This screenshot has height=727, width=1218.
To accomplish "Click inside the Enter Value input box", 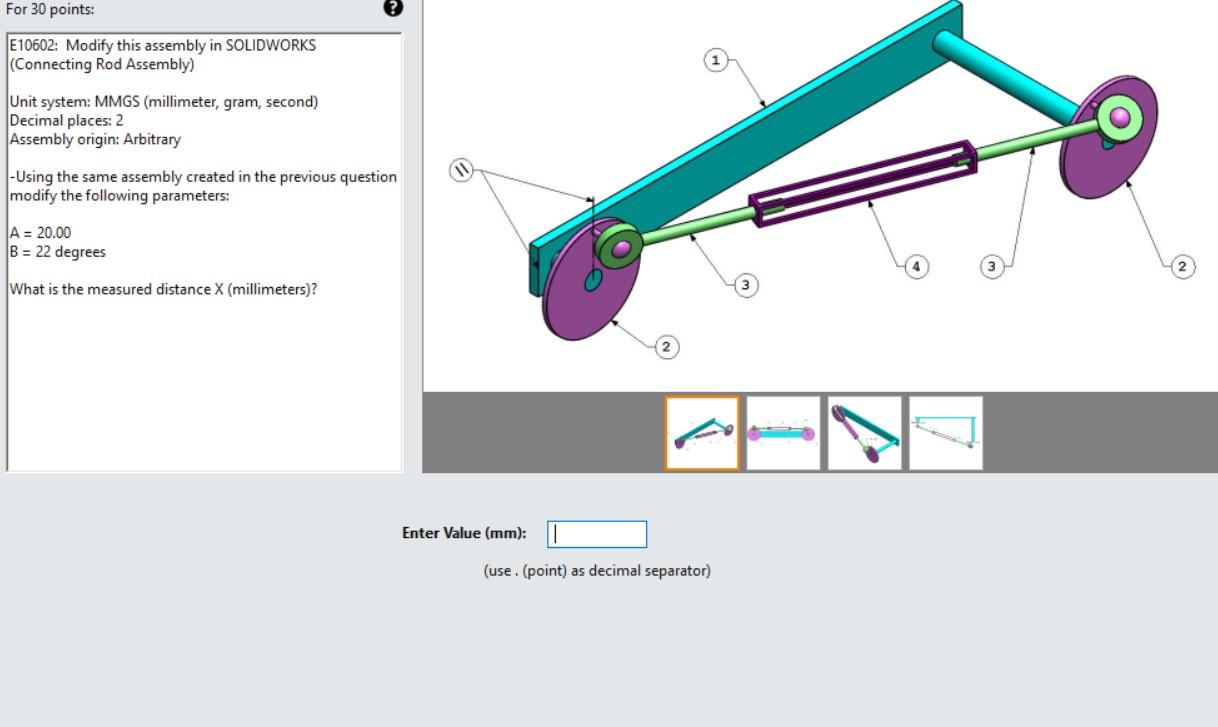I will click(x=597, y=534).
